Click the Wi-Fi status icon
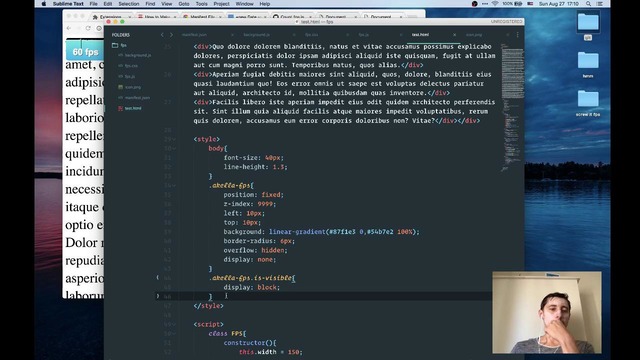This screenshot has width=640, height=360. pyautogui.click(x=495, y=4)
